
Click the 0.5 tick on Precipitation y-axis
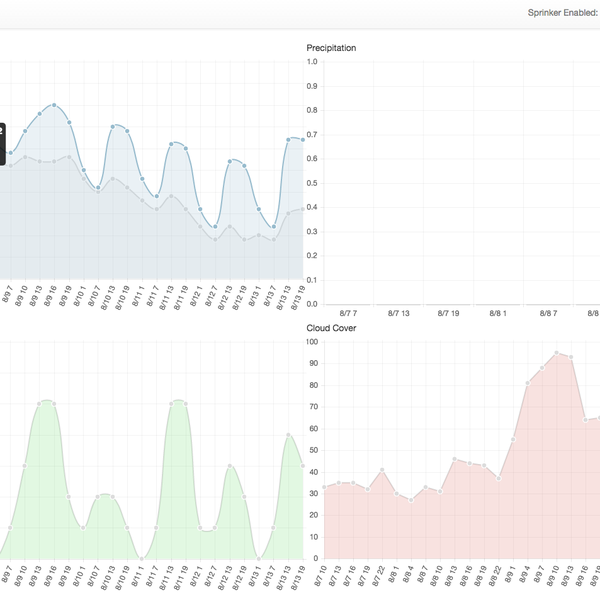point(311,183)
